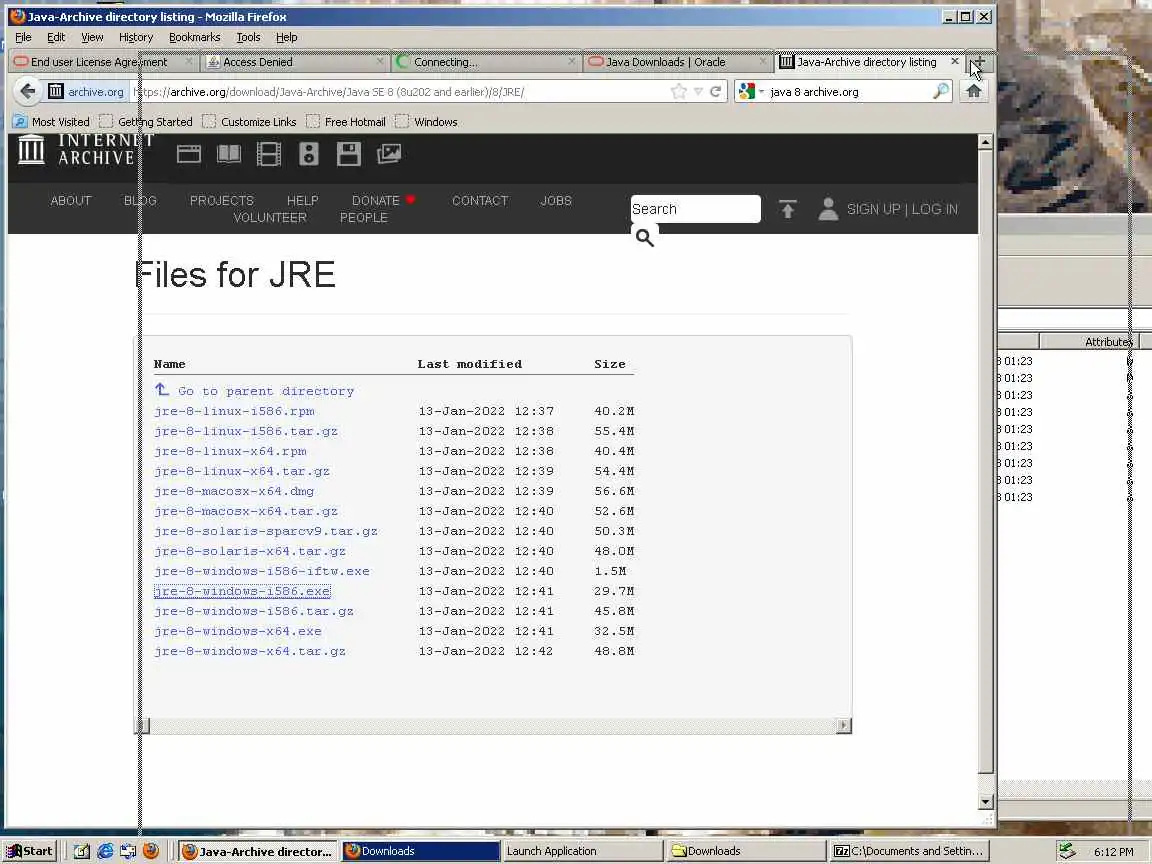Download jre-8-windows-i586.exe
1152x864 pixels.
[x=242, y=591]
